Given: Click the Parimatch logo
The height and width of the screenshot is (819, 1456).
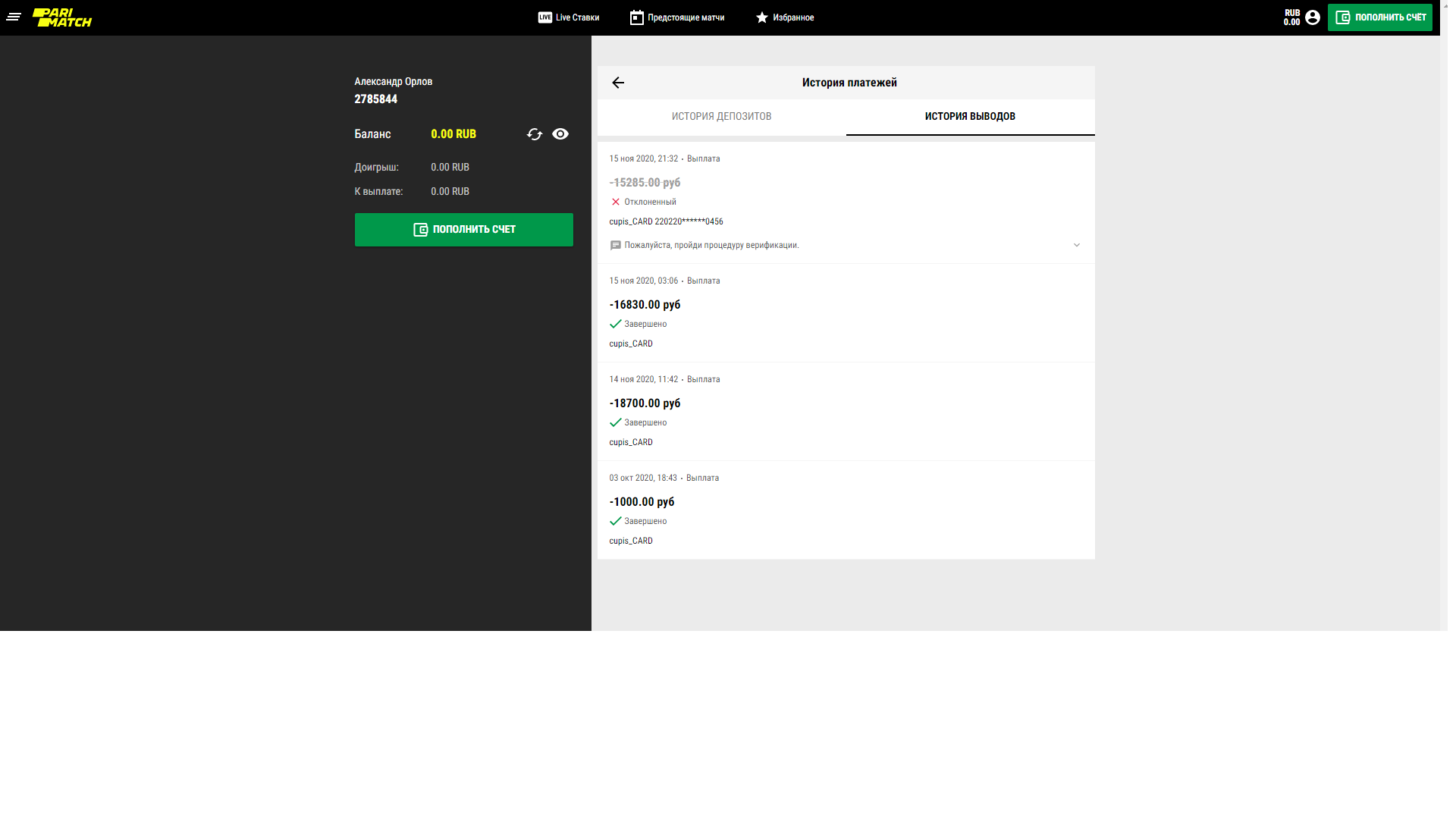Looking at the screenshot, I should [x=62, y=17].
